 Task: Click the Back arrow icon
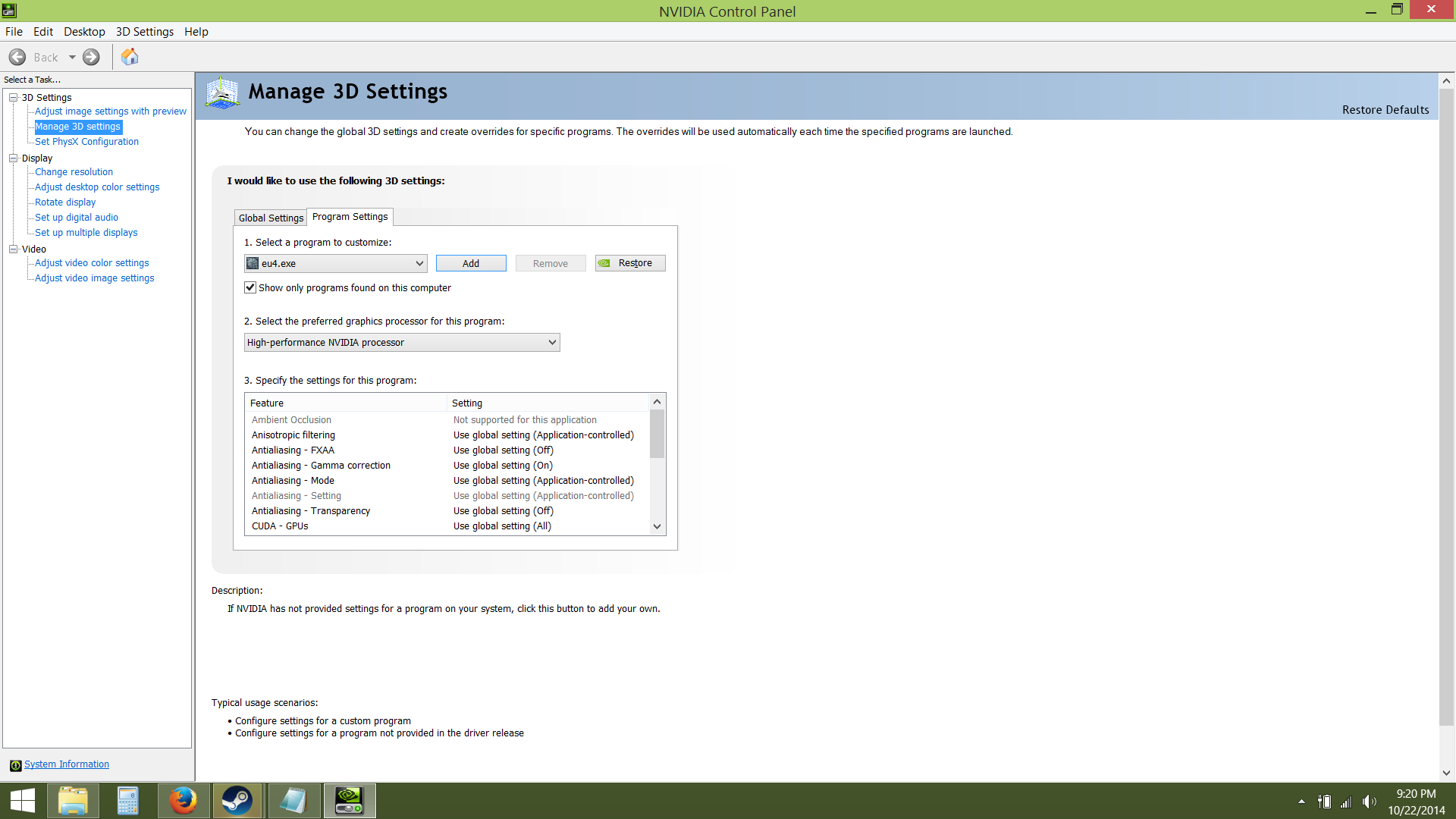(x=17, y=57)
